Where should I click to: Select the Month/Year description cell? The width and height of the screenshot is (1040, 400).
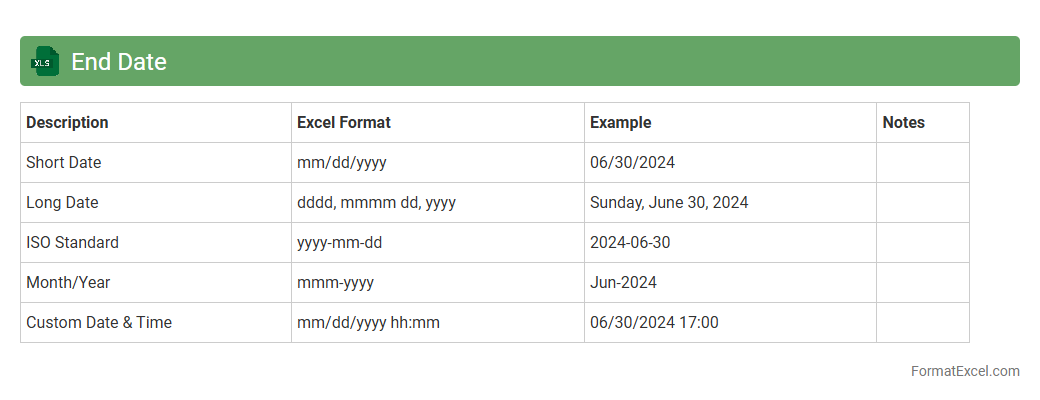68,283
